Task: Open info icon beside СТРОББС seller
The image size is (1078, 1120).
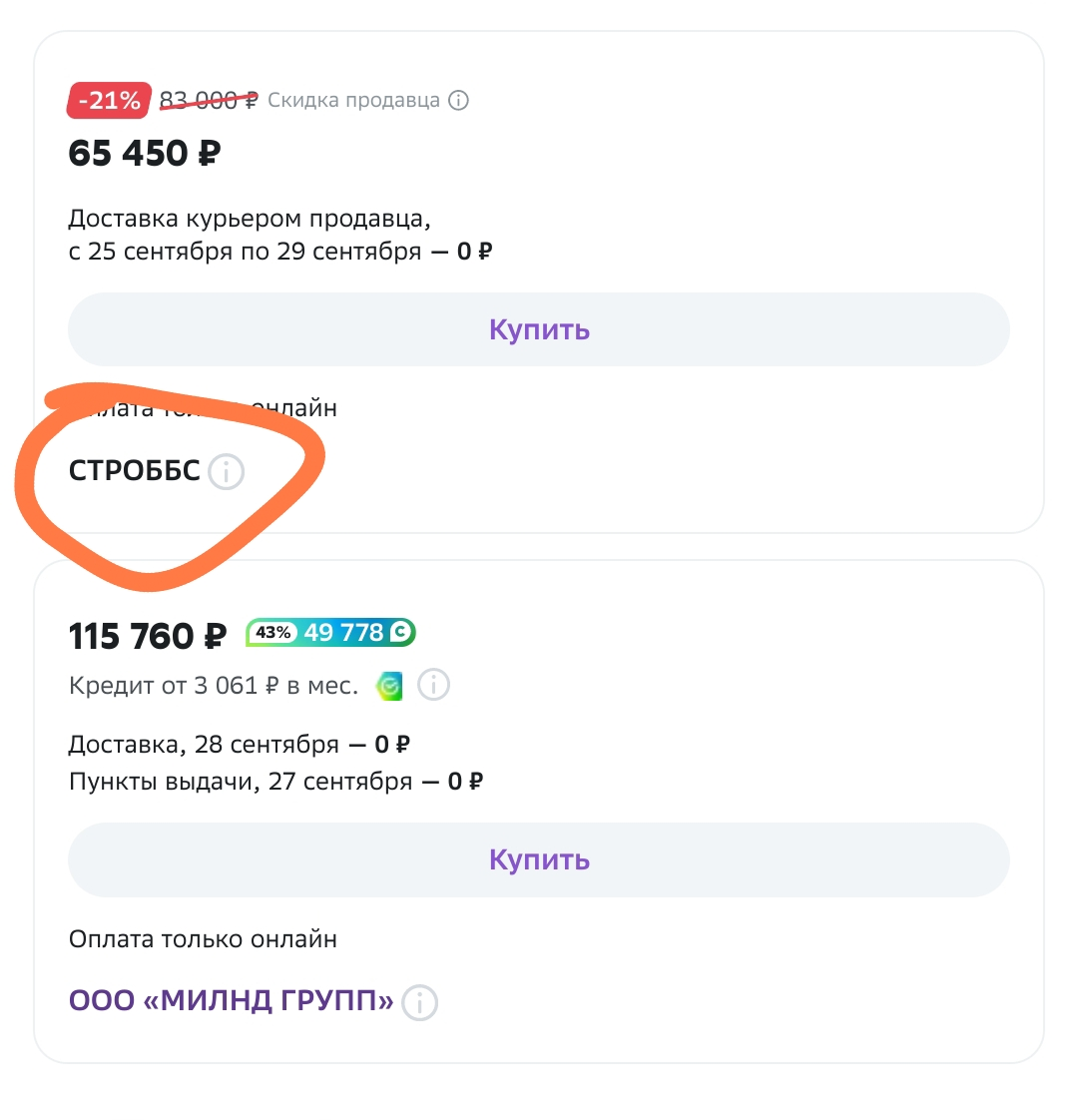Action: click(x=227, y=472)
